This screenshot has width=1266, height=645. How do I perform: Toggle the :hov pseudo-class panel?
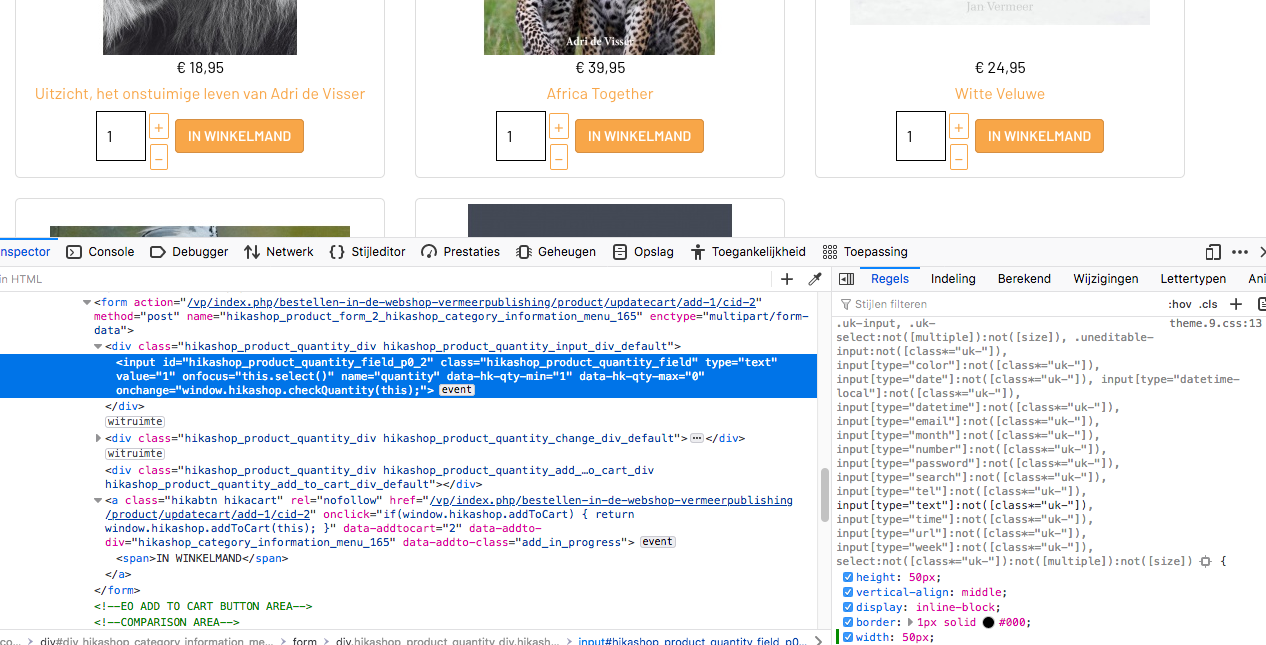coord(1180,304)
